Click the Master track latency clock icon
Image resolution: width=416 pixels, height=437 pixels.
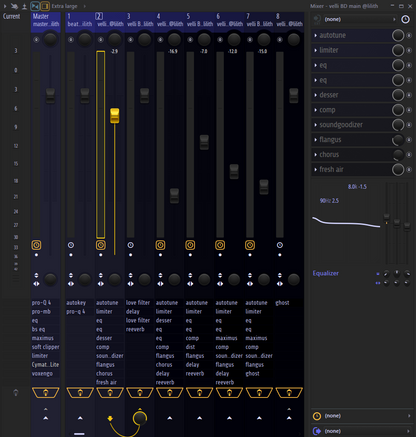point(36,245)
